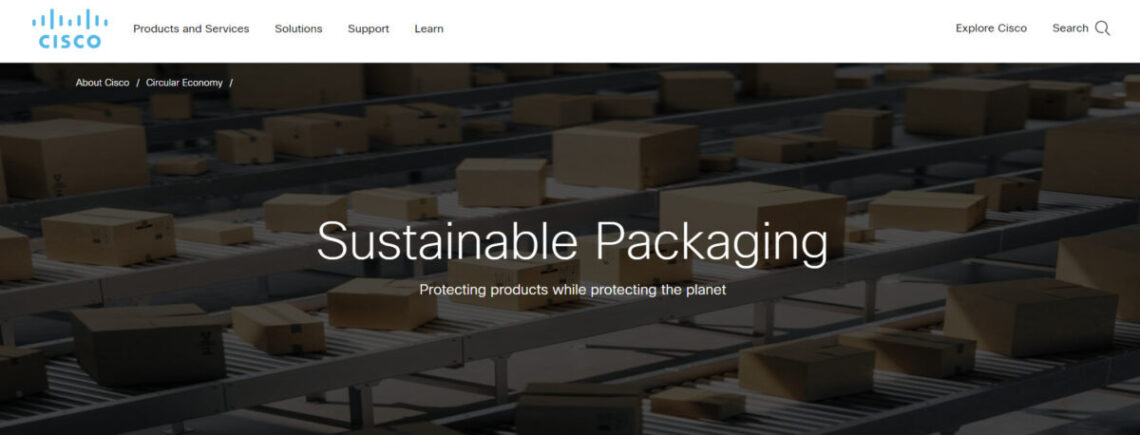Open the Solutions menu
Viewport: 1140px width, 435px height.
(298, 29)
